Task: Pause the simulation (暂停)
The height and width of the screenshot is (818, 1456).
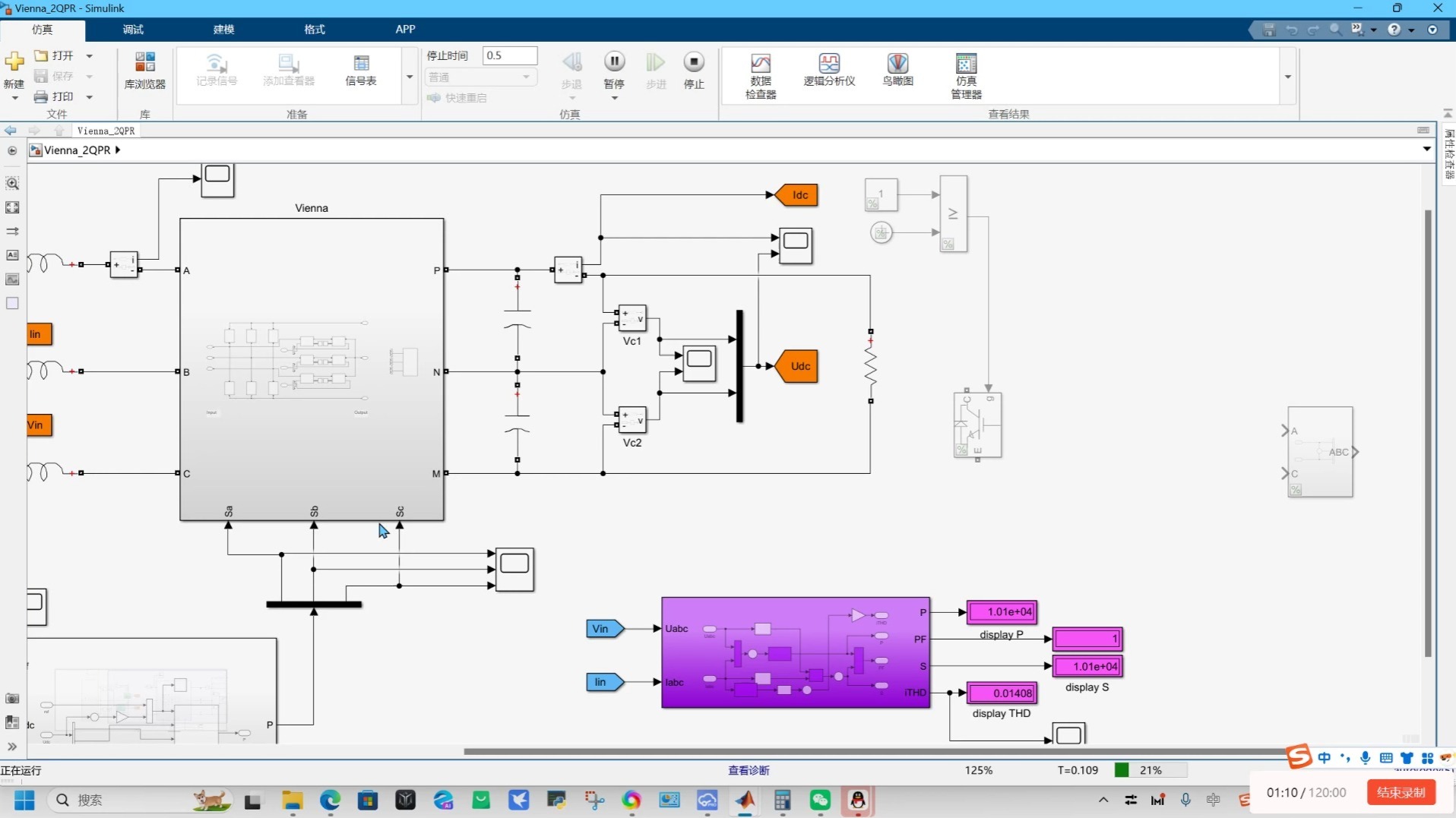Action: point(614,71)
